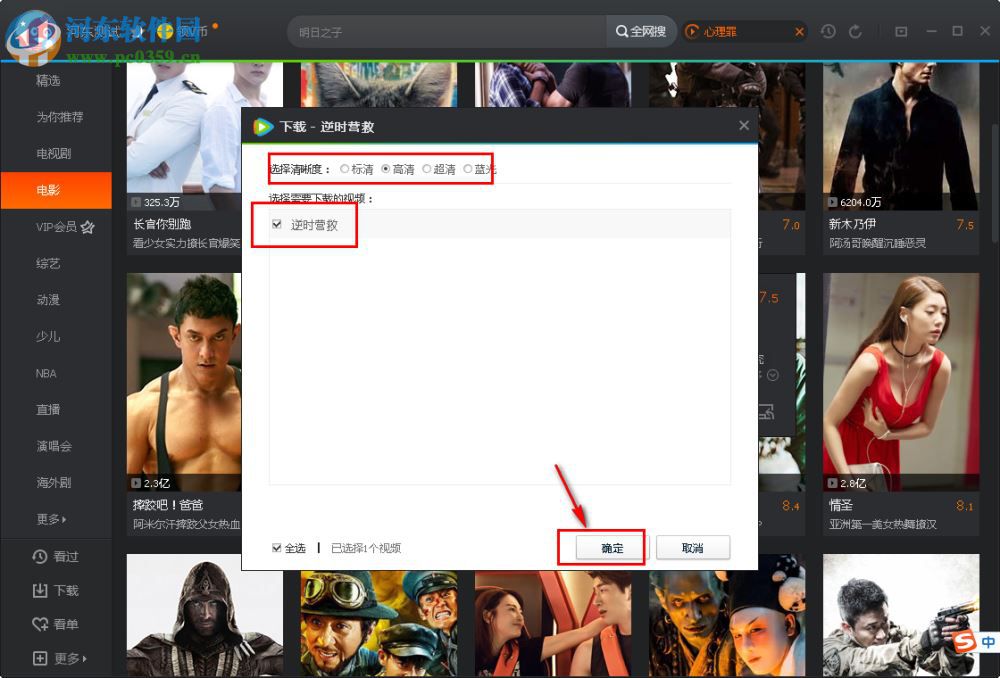This screenshot has height=678, width=1000.
Task: Open the mini window mode icon
Action: click(901, 31)
